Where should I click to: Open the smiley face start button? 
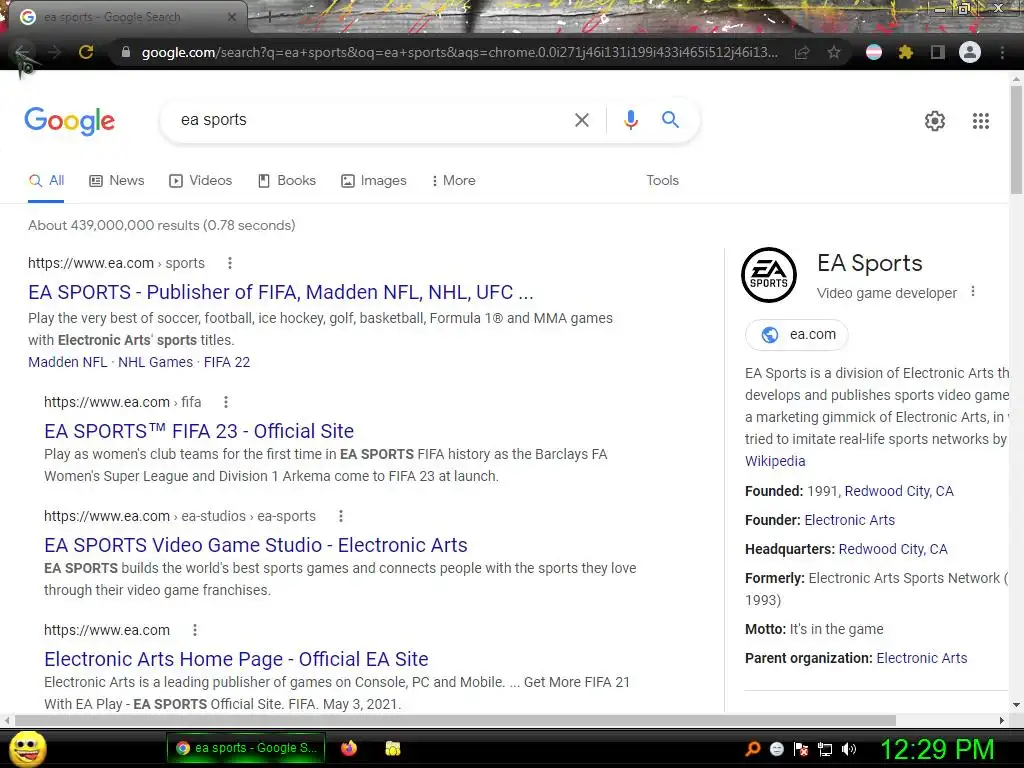[28, 748]
